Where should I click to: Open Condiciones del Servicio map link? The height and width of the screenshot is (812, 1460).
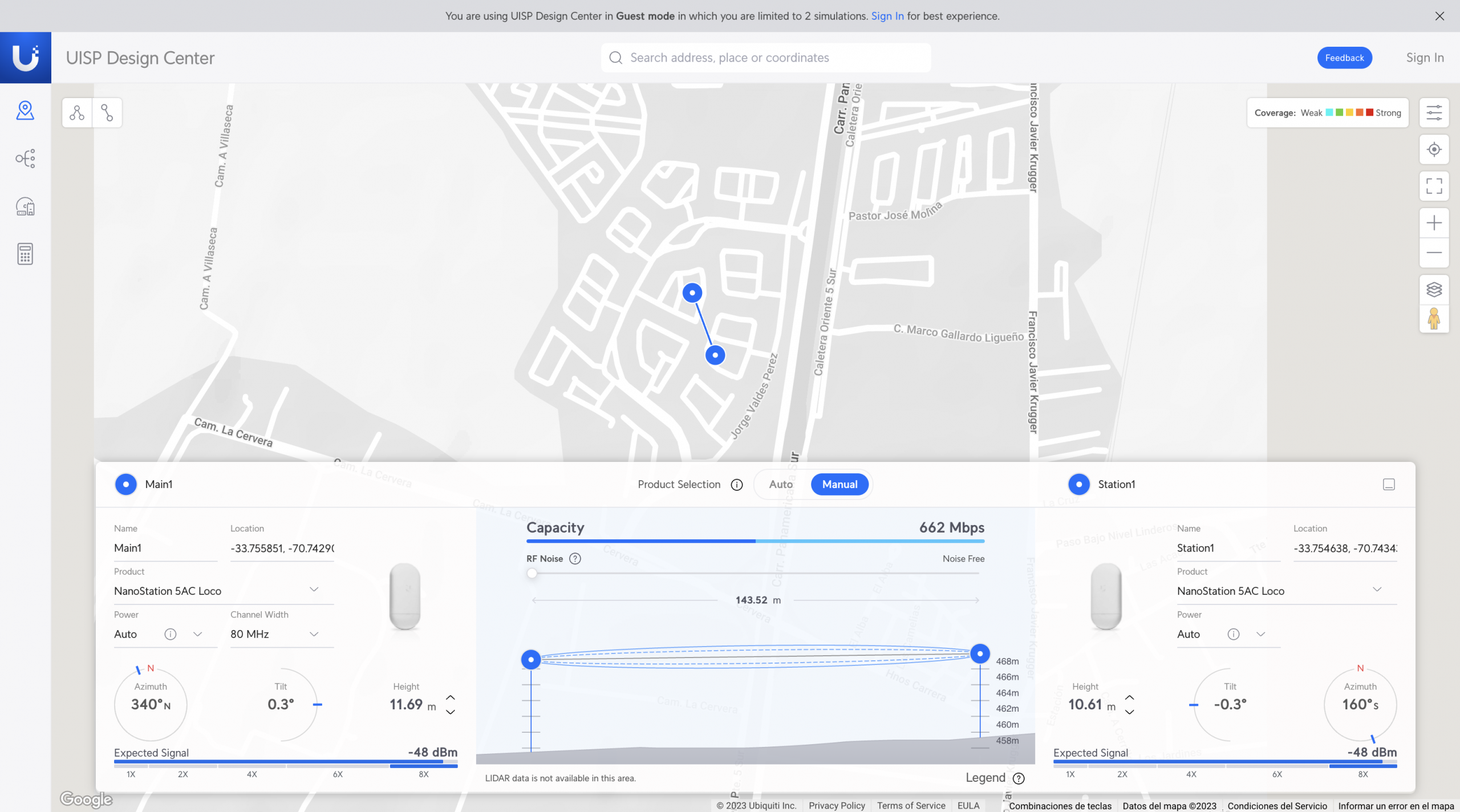point(1277,806)
